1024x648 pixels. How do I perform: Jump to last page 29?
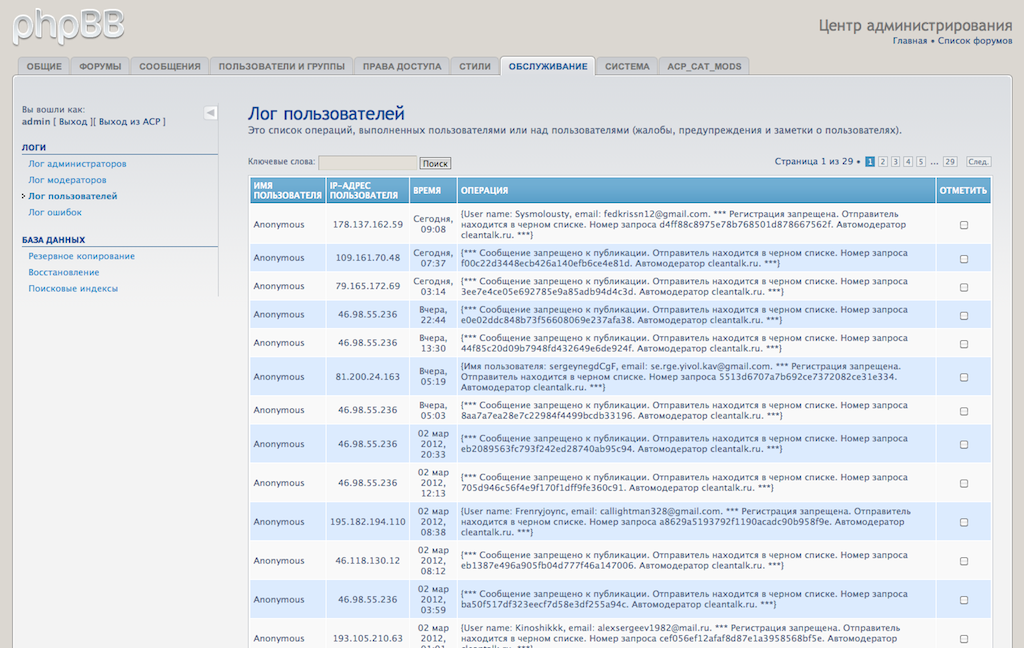949,161
